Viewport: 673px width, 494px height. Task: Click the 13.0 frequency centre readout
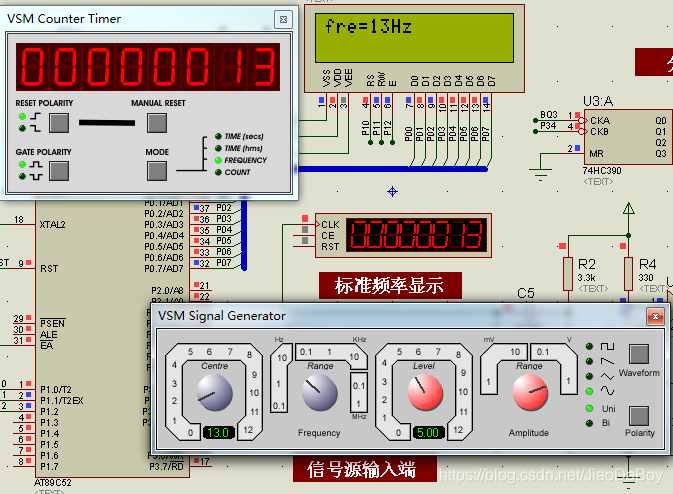click(218, 433)
